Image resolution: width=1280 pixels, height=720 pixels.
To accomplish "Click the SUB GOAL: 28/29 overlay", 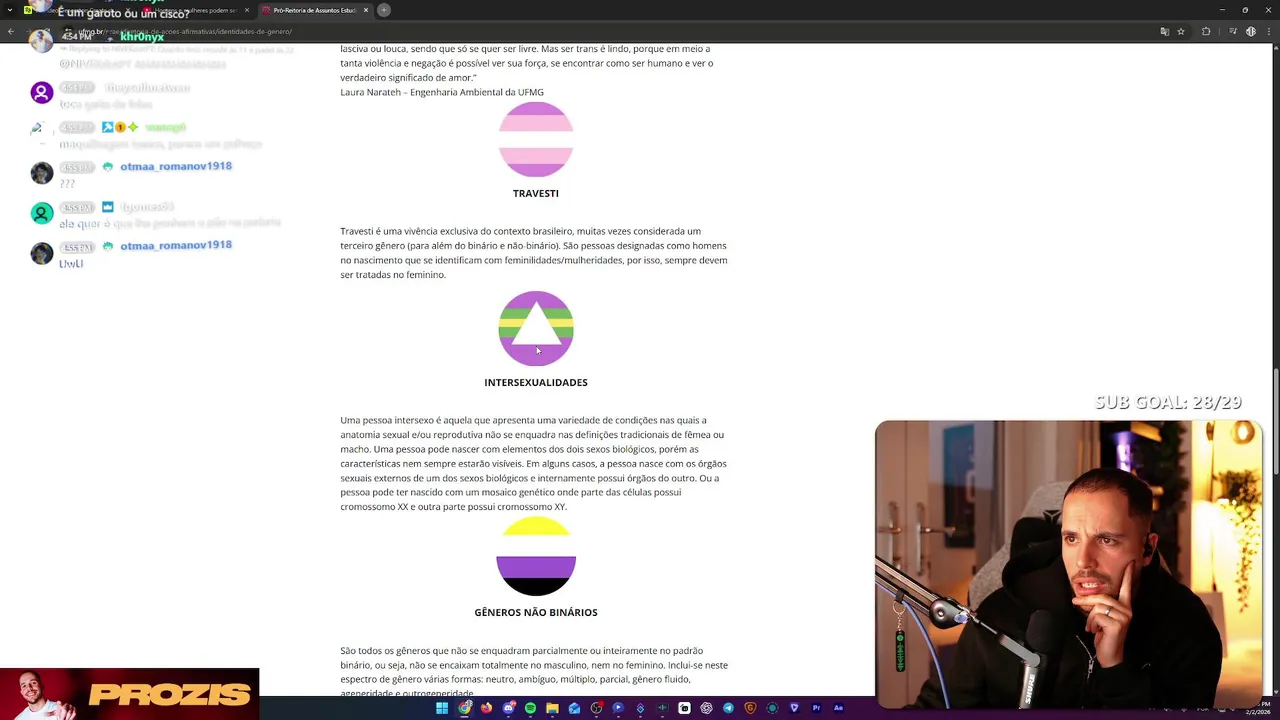I will coord(1168,402).
